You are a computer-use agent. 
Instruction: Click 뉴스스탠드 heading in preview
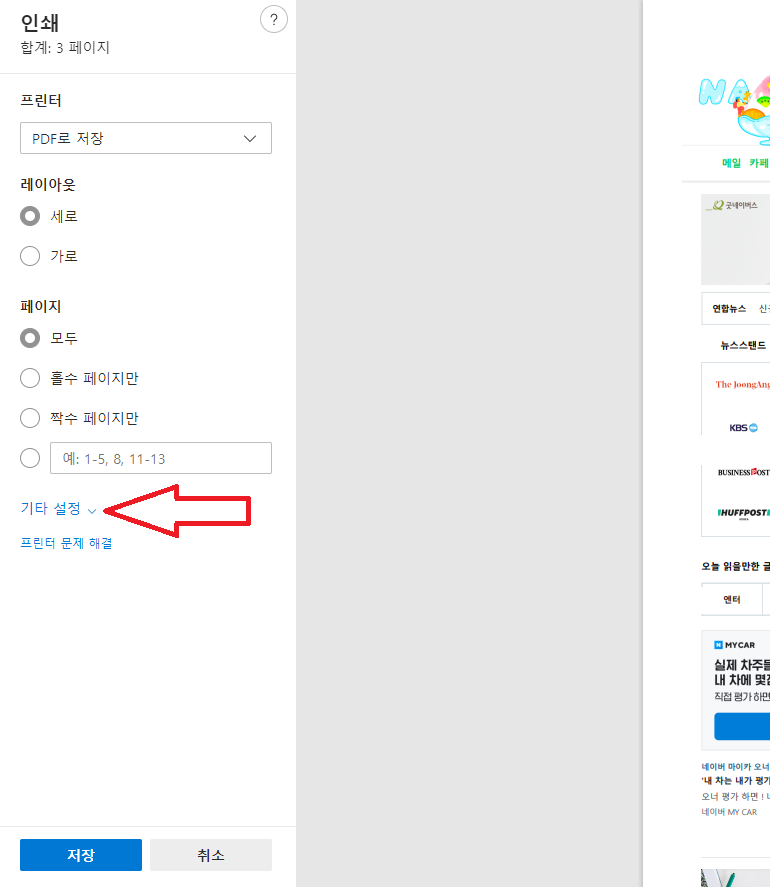point(743,345)
